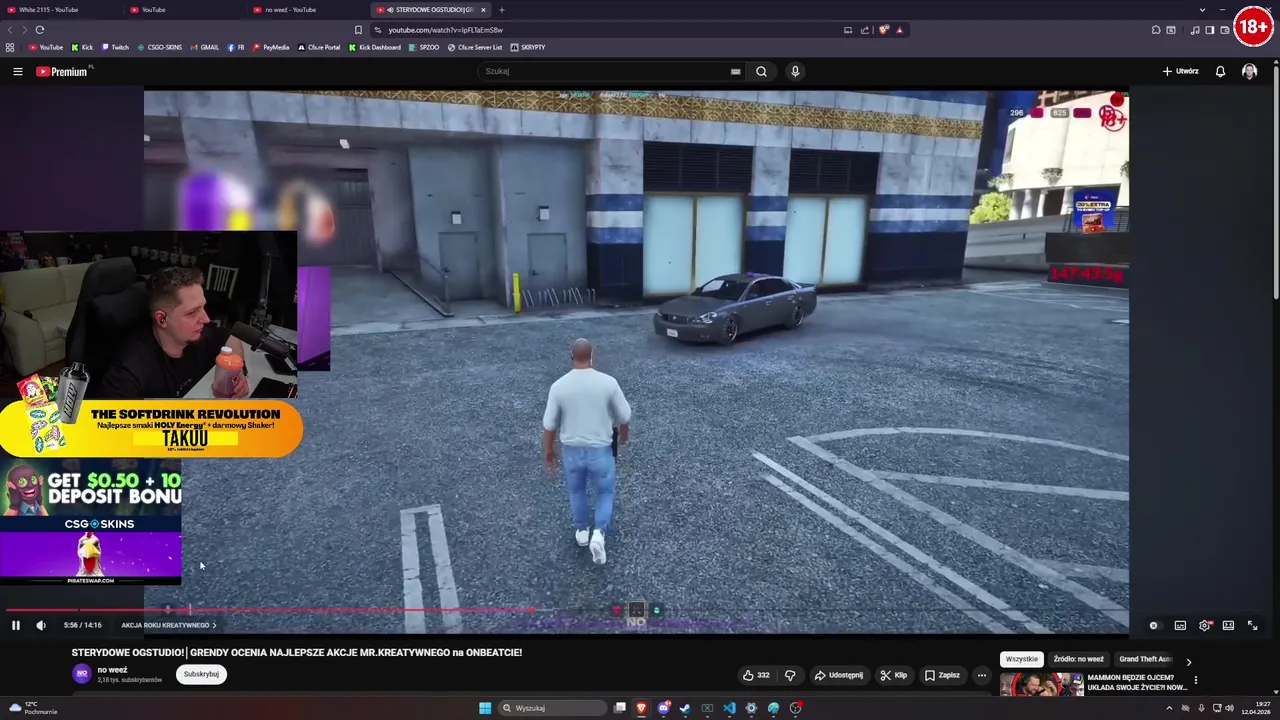Show hidden system tray icons
Viewport: 1280px width, 720px height.
[x=1169, y=708]
